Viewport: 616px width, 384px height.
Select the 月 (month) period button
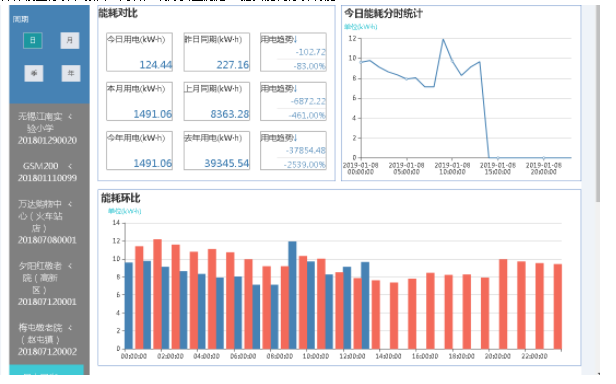(x=70, y=40)
